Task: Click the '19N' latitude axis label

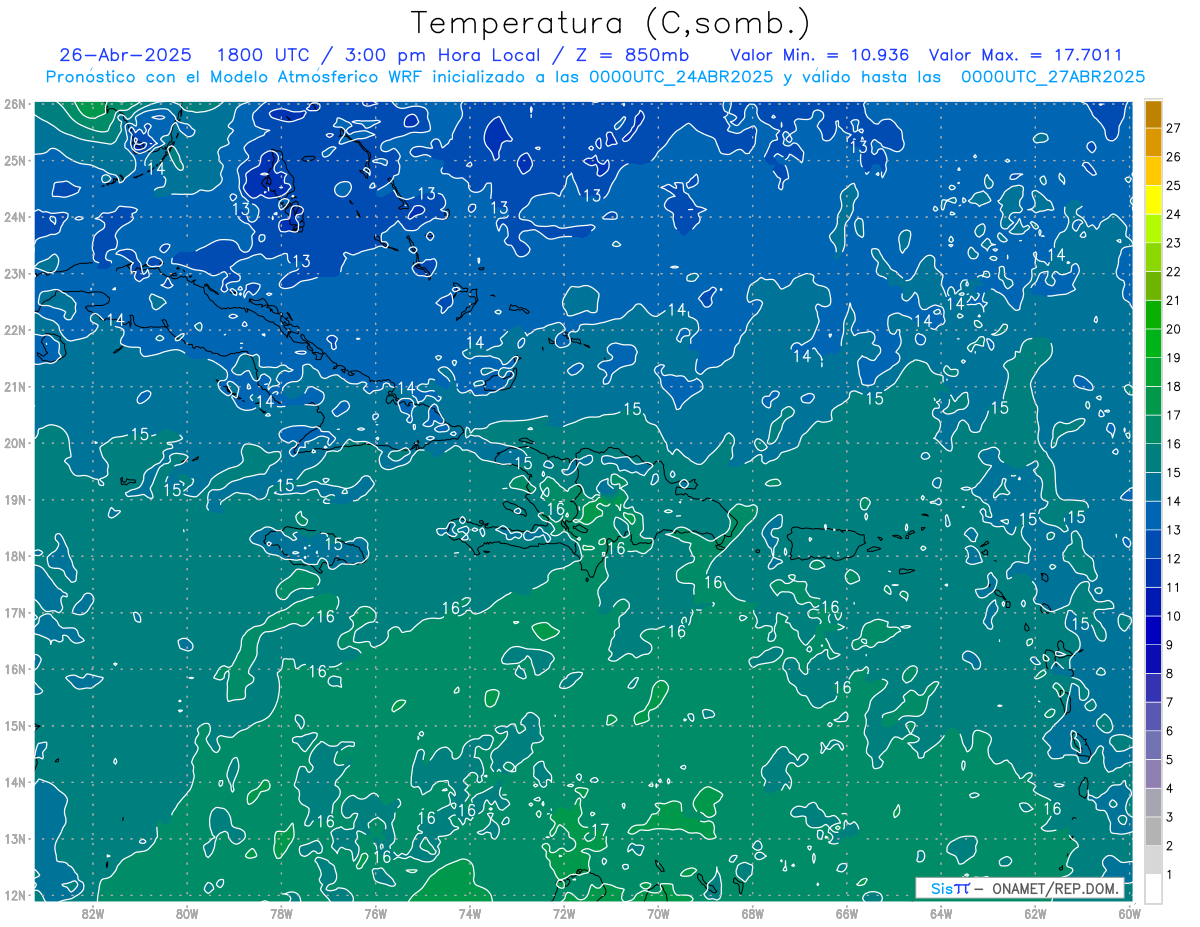Action: pyautogui.click(x=15, y=500)
